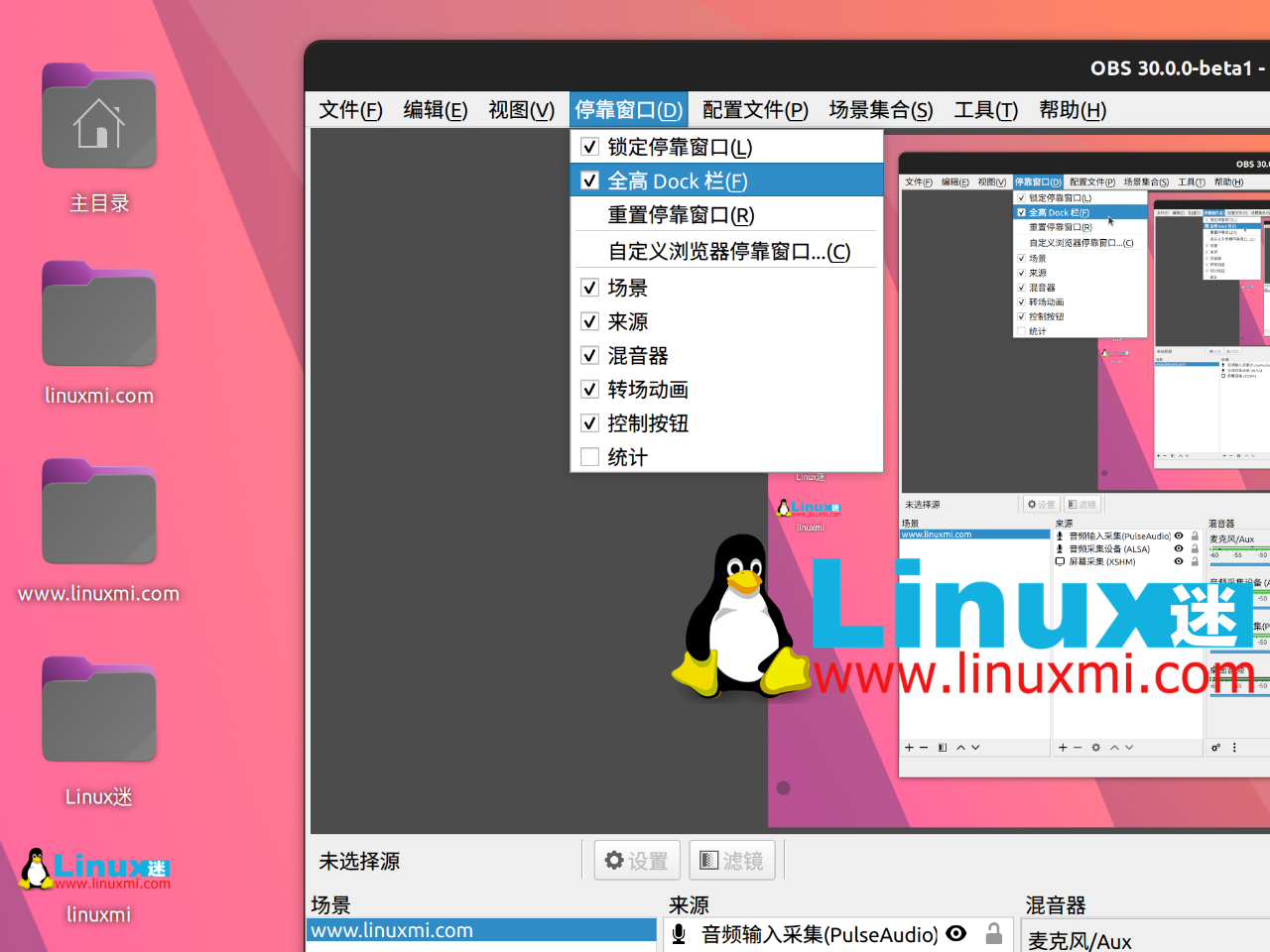Close the 停靠窗口(D) menu via its title
The height and width of the screenshot is (952, 1270).
click(629, 110)
